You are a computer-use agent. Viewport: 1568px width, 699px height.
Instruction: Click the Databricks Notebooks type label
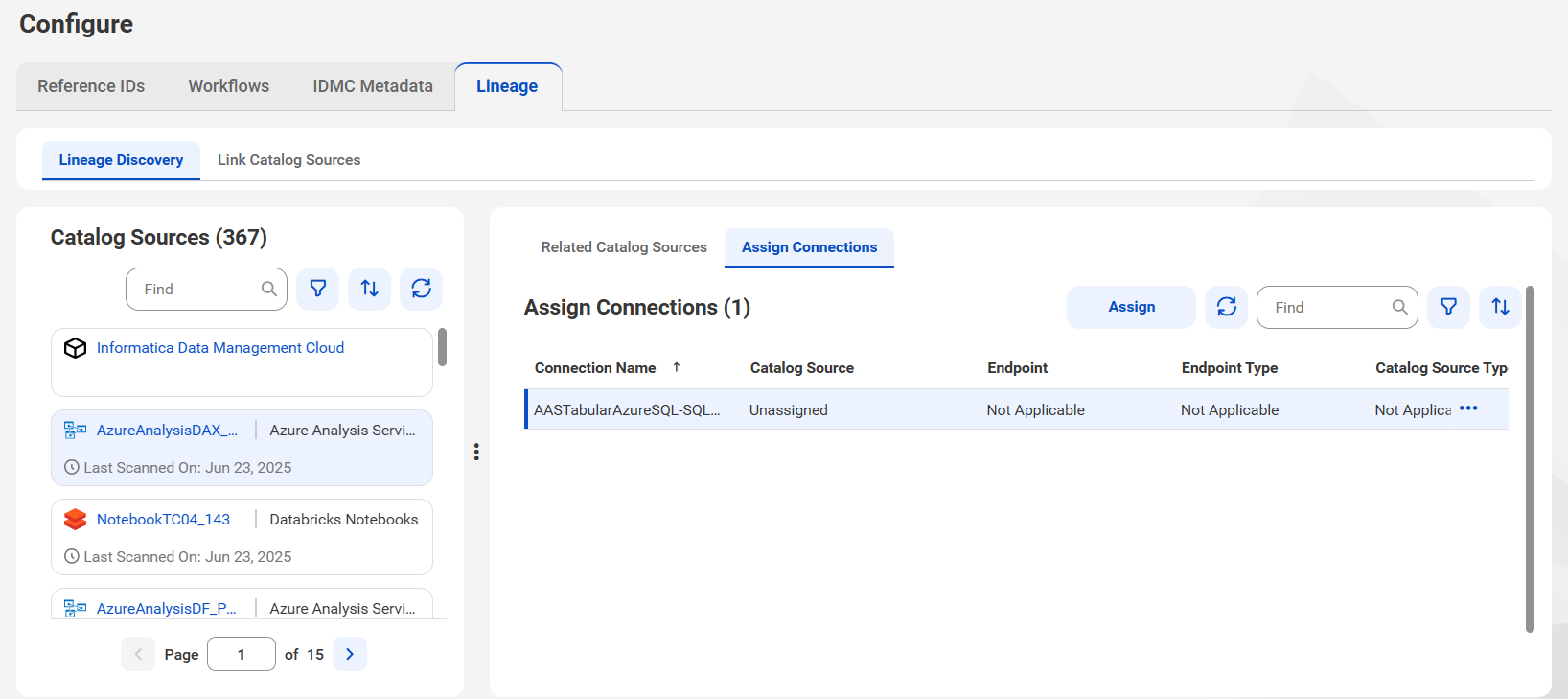pyautogui.click(x=344, y=520)
